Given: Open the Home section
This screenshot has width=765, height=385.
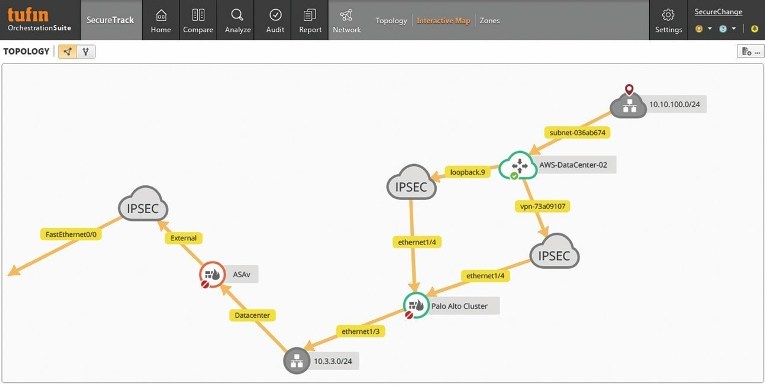Looking at the screenshot, I should coord(161,20).
